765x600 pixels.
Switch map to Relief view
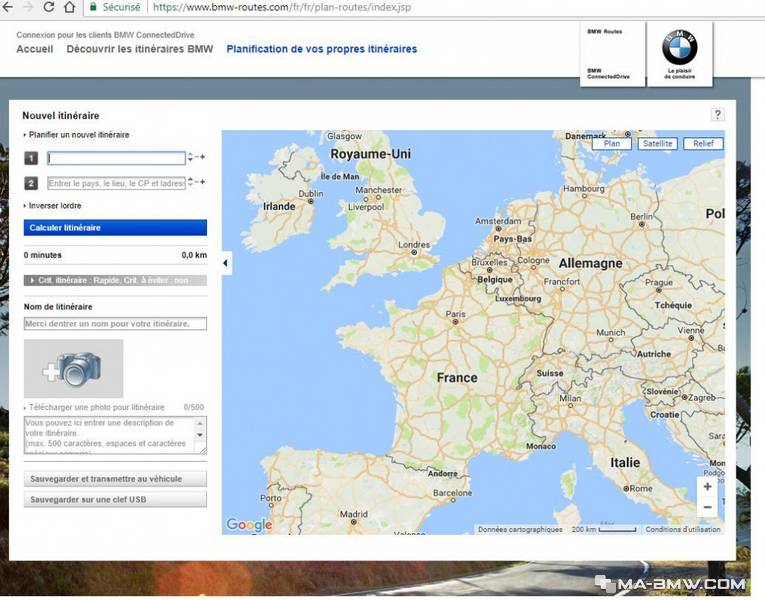point(703,143)
